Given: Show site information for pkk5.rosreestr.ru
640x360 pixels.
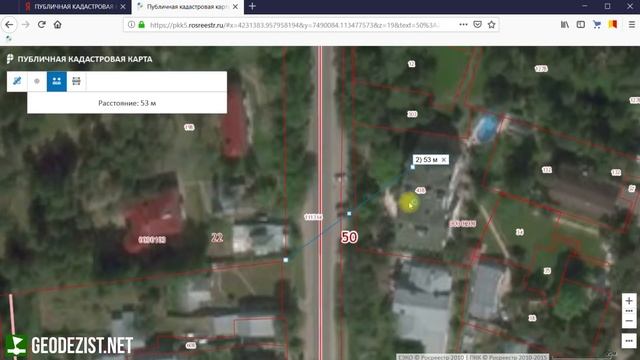Looking at the screenshot, I should [131, 24].
